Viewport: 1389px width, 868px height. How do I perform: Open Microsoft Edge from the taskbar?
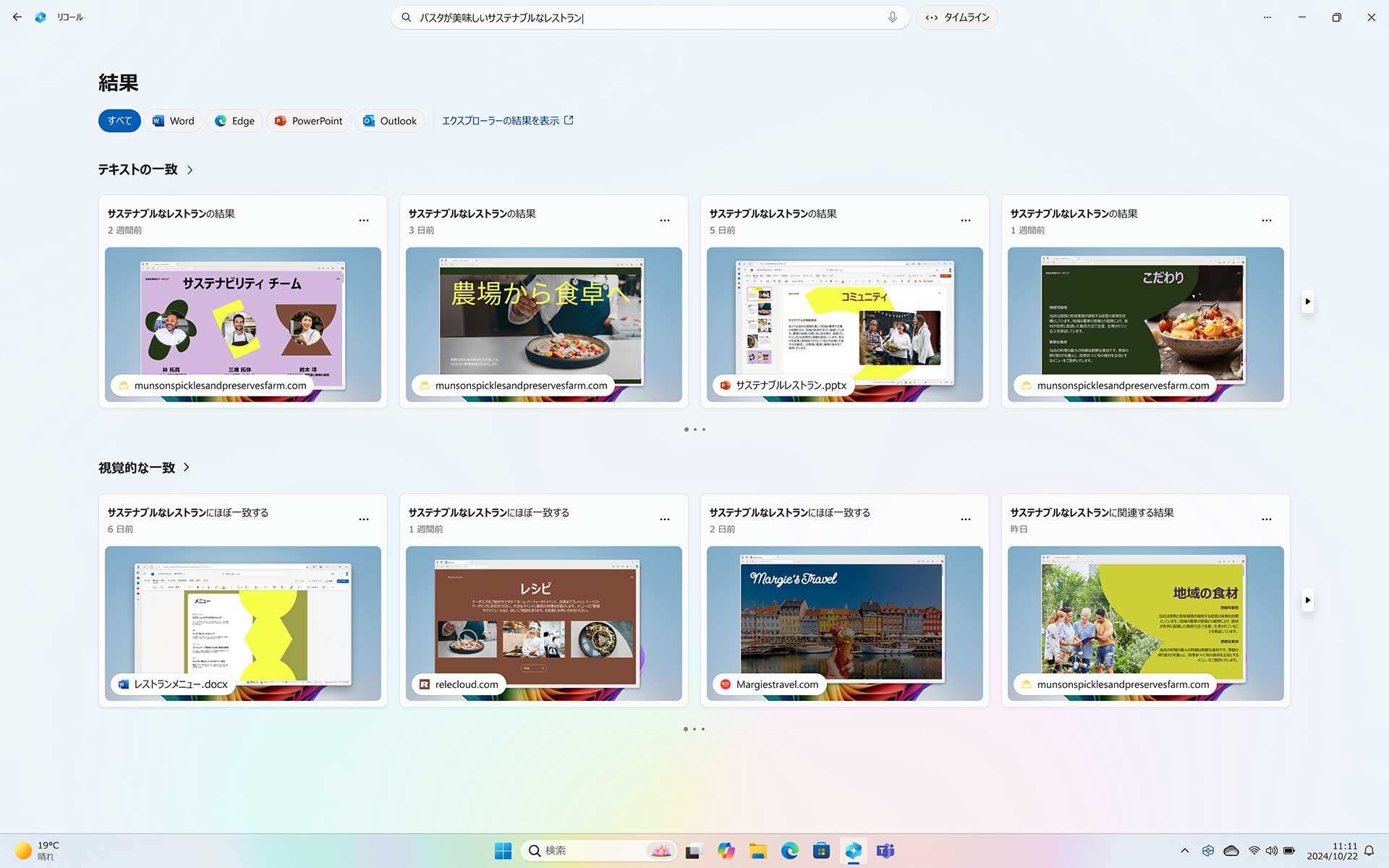(x=789, y=851)
